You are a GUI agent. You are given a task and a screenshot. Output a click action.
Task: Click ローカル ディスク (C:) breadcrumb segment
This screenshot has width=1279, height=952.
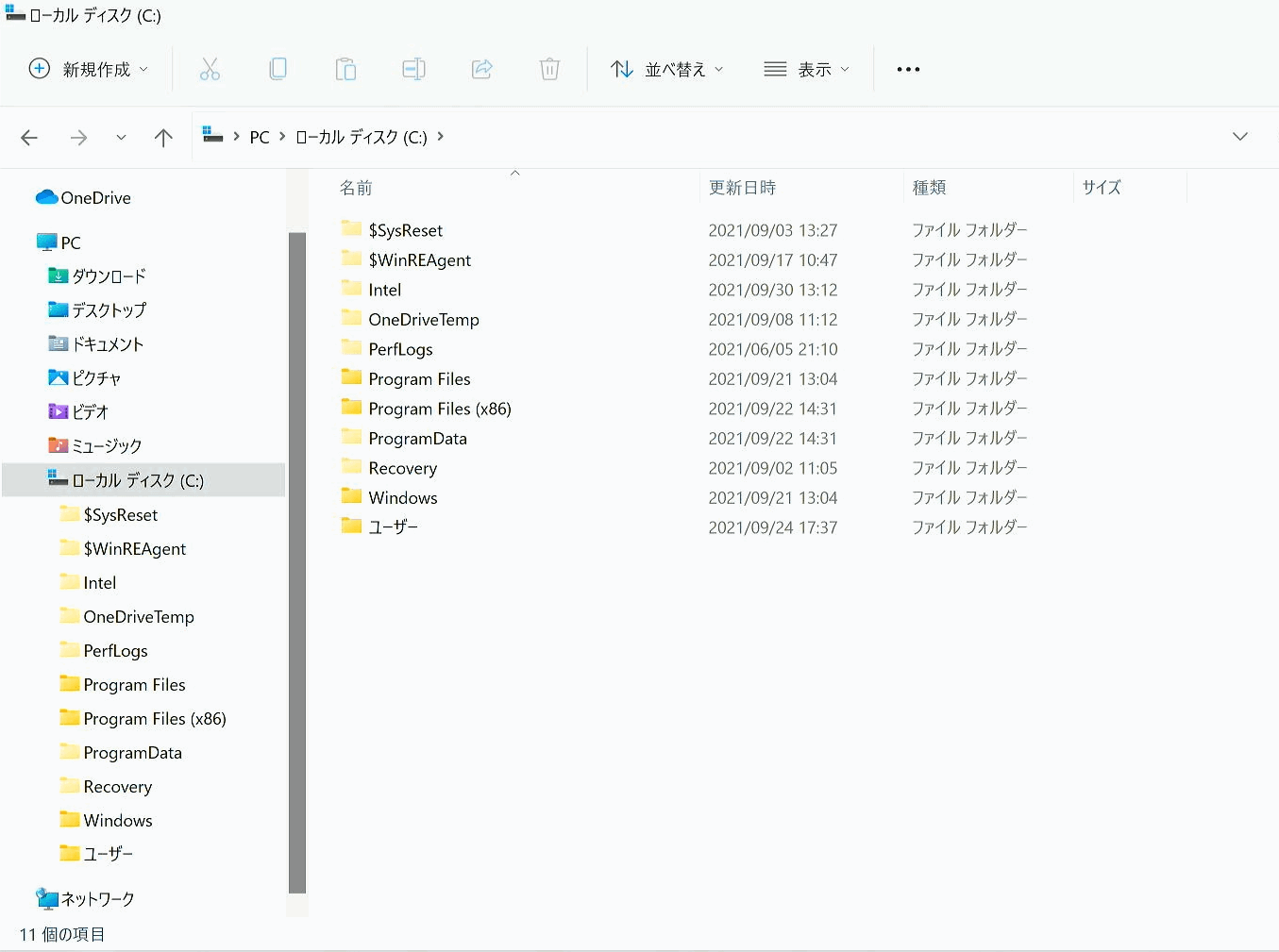tap(361, 138)
